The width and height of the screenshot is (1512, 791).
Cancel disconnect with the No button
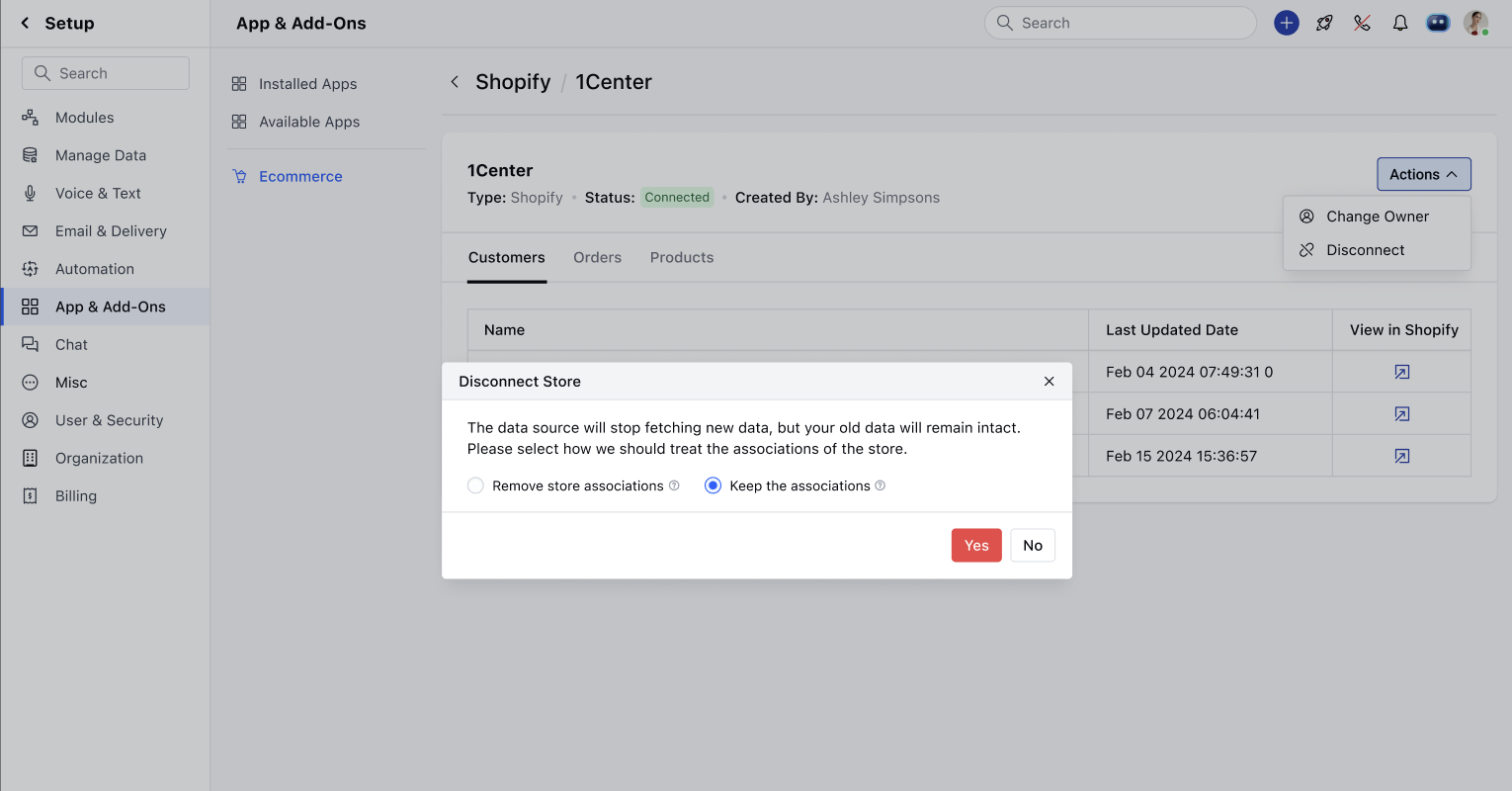coord(1033,546)
